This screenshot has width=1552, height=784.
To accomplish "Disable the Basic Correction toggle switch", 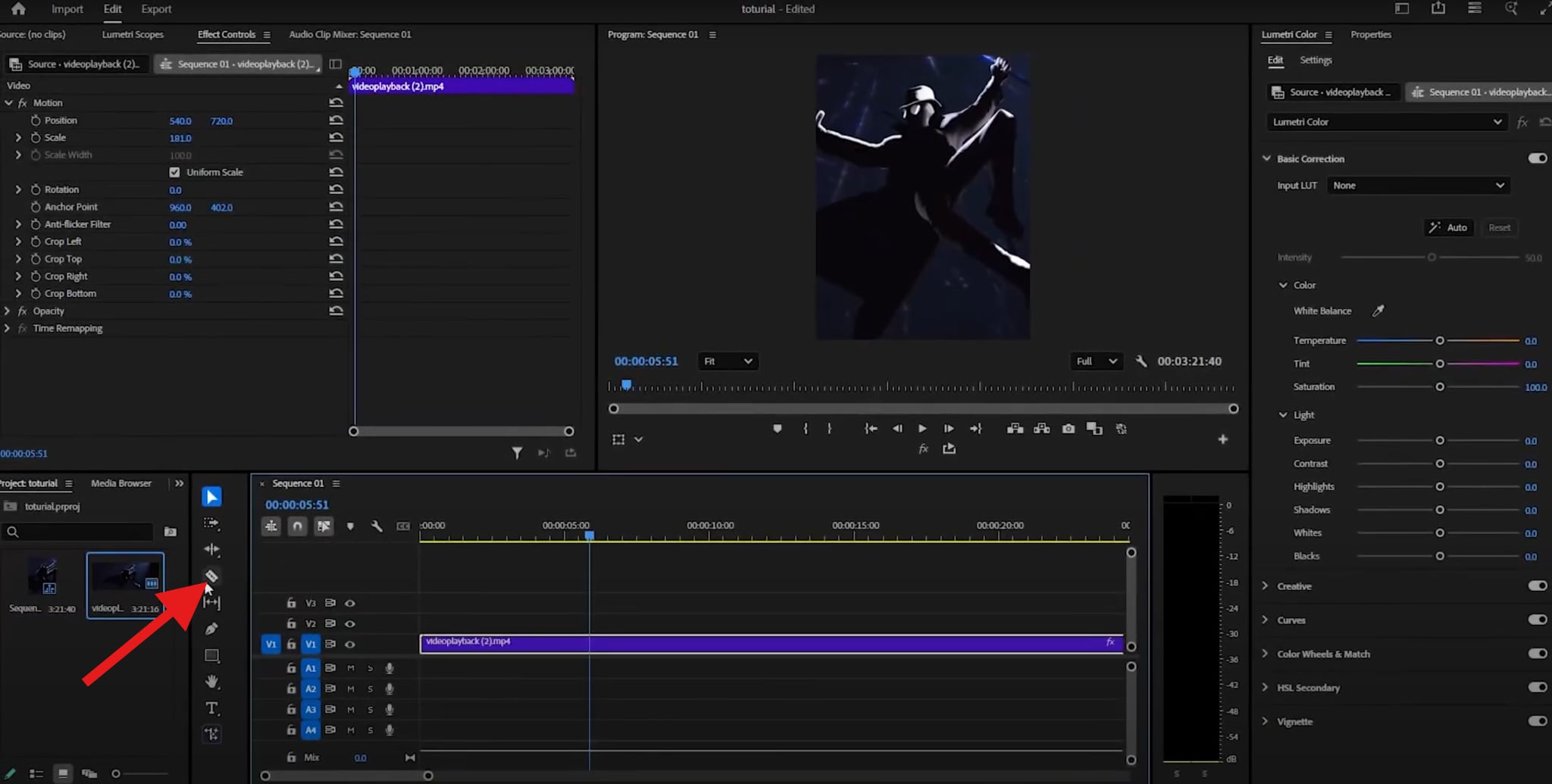I will [x=1538, y=158].
